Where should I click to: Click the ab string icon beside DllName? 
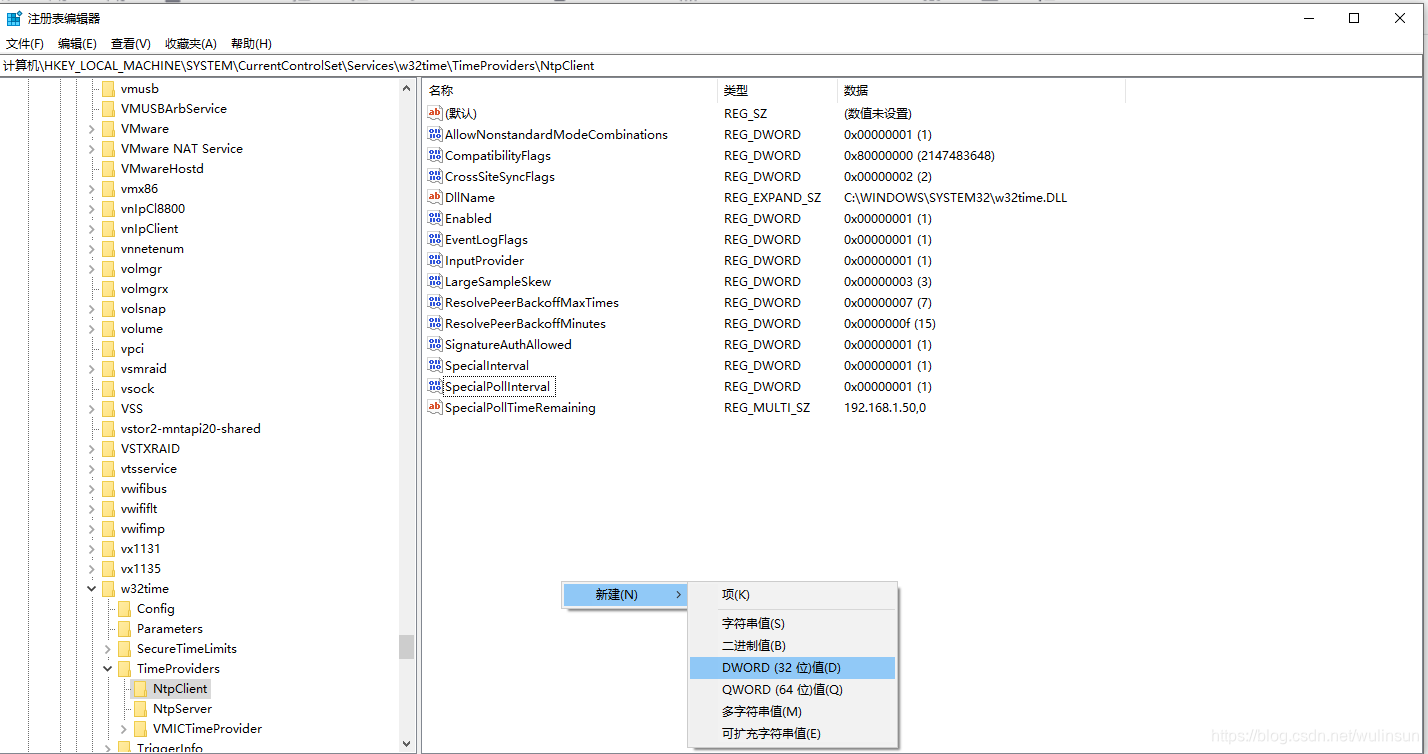pos(436,197)
